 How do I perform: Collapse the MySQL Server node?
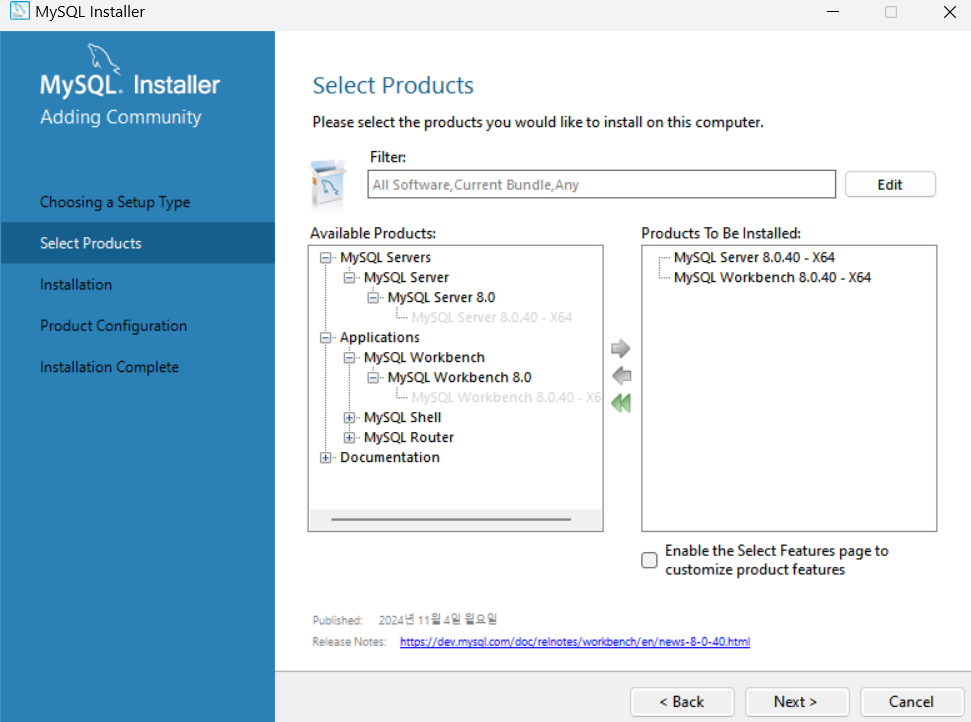349,277
